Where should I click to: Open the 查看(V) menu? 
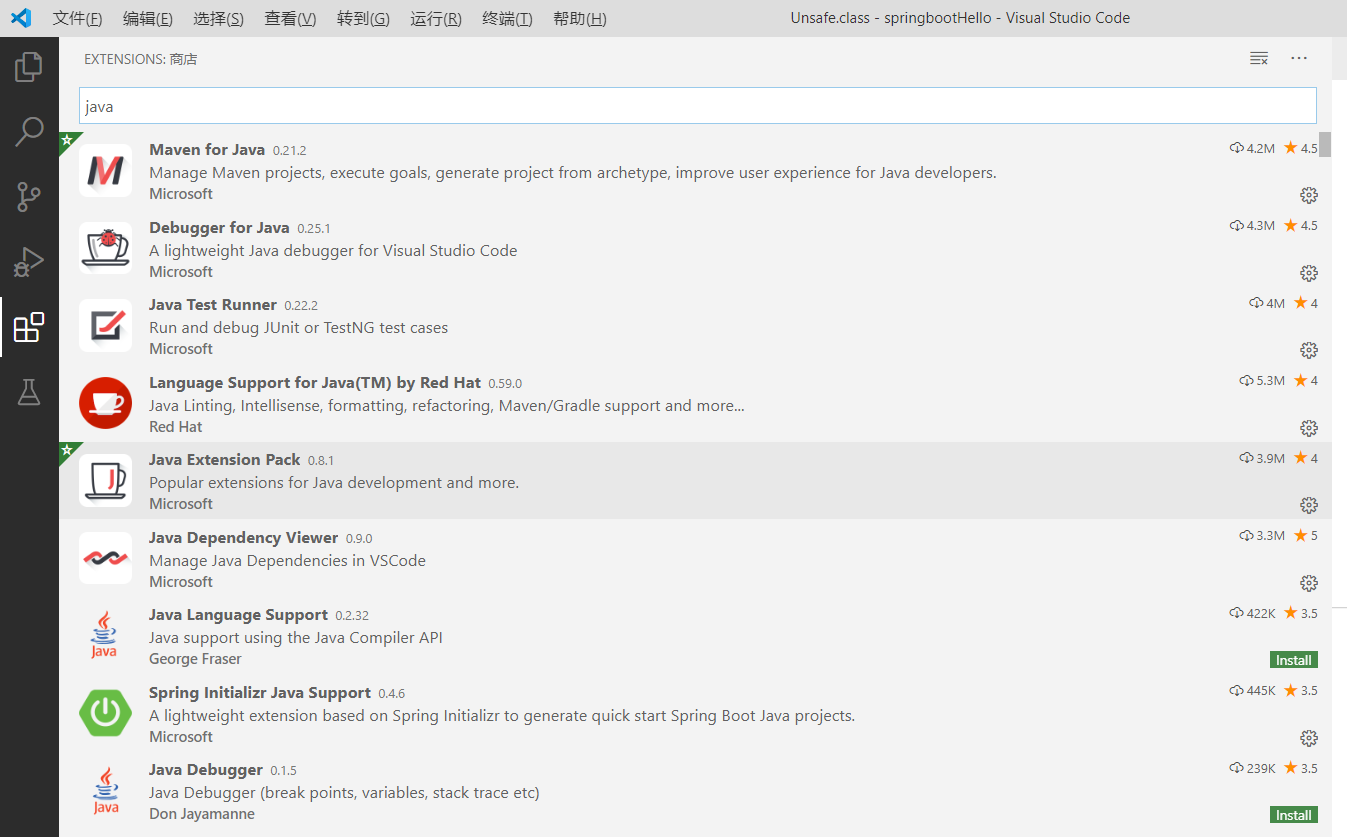[290, 19]
